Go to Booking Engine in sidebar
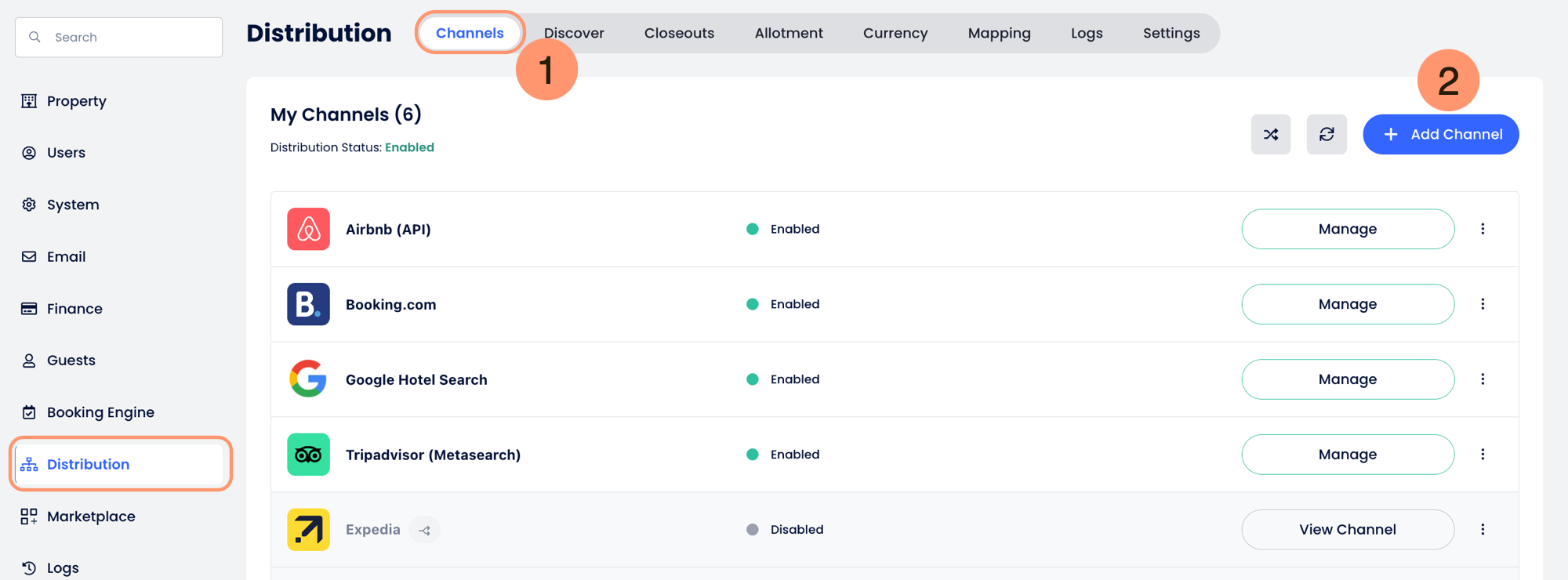The width and height of the screenshot is (1568, 580). pyautogui.click(x=100, y=412)
